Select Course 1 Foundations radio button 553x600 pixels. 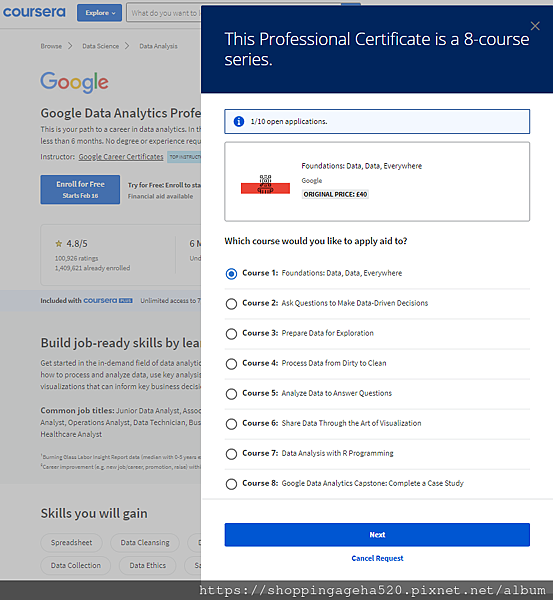pos(231,274)
